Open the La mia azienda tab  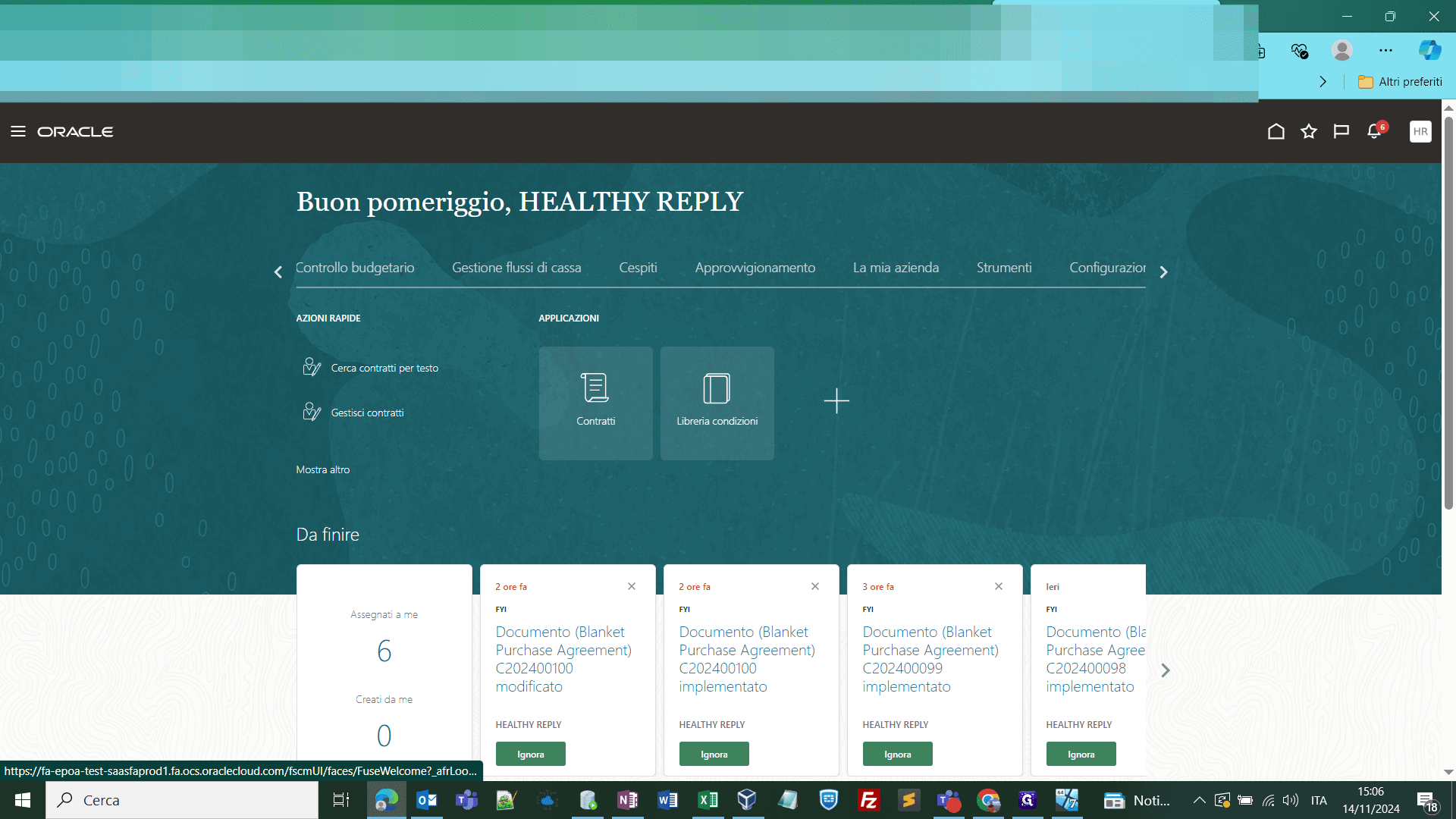point(896,268)
